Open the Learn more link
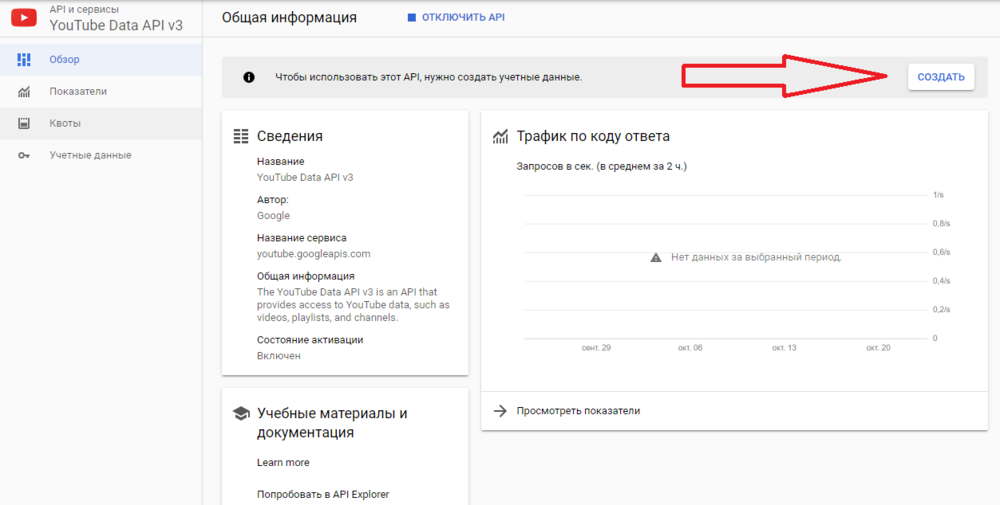 point(283,463)
